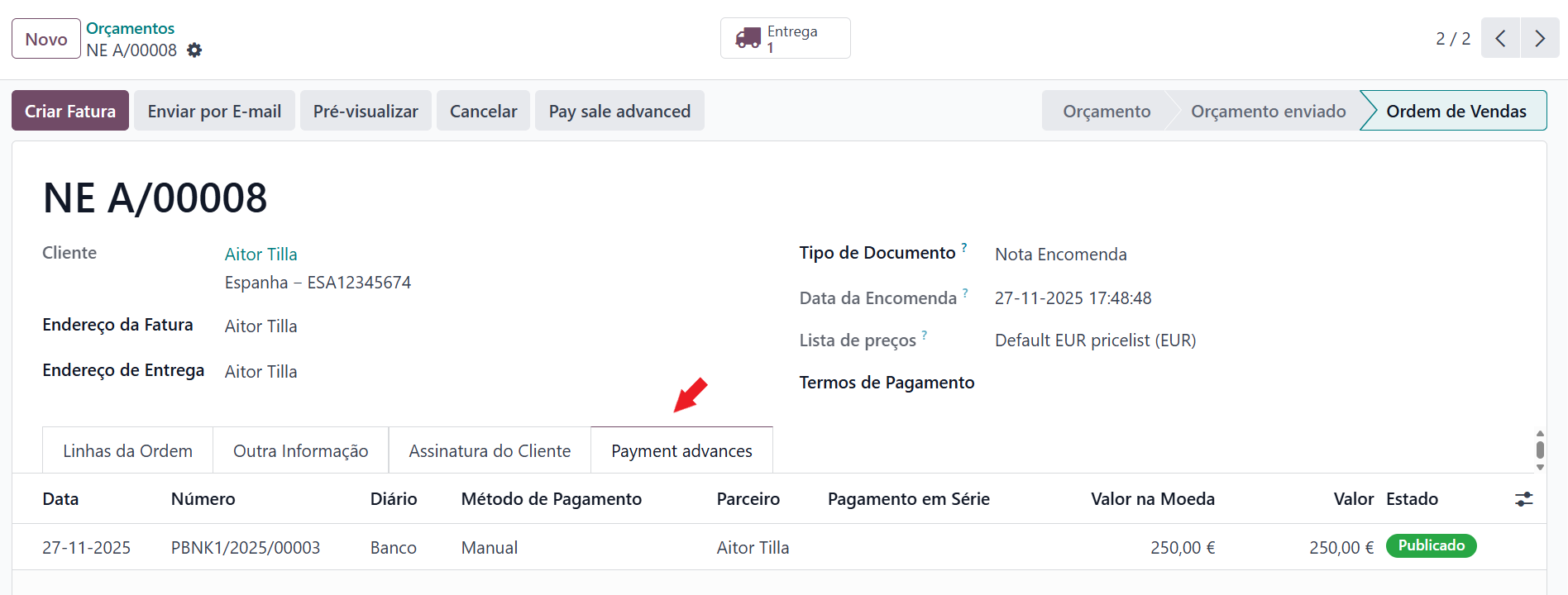Open the Entrega delivery truck button
The height and width of the screenshot is (595, 1568).
coord(785,38)
